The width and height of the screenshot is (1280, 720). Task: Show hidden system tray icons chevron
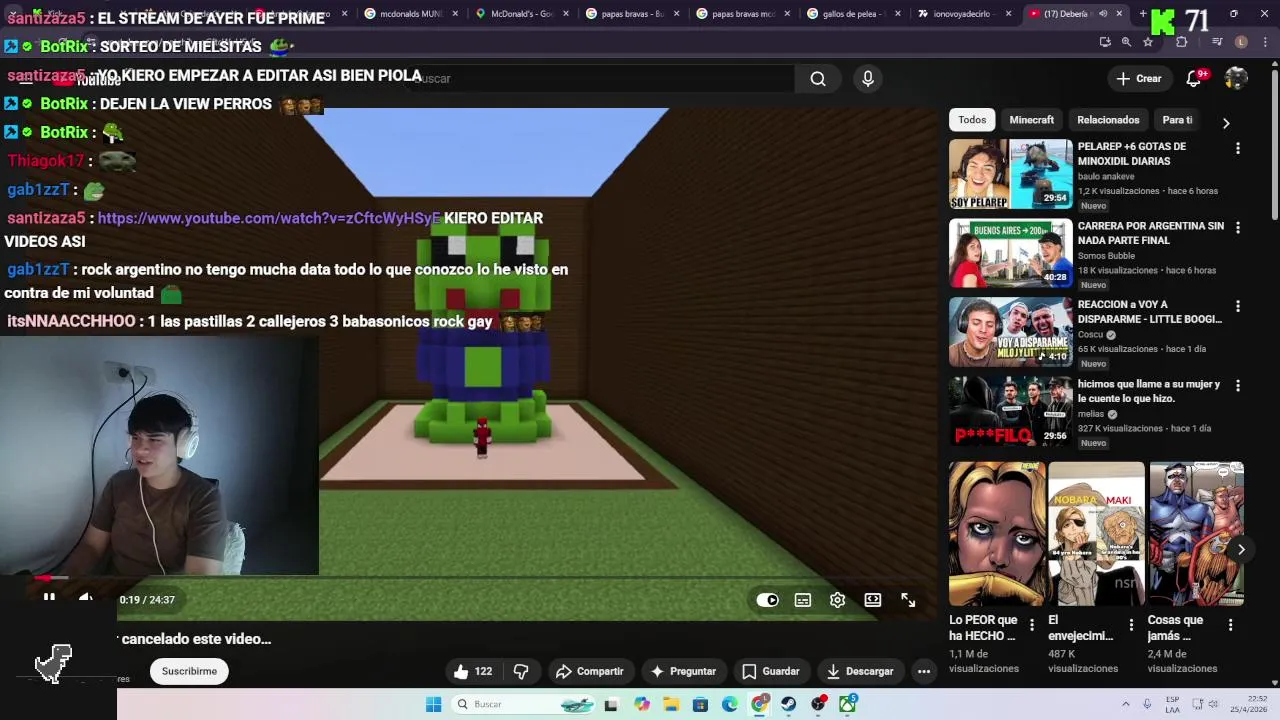click(x=1126, y=704)
